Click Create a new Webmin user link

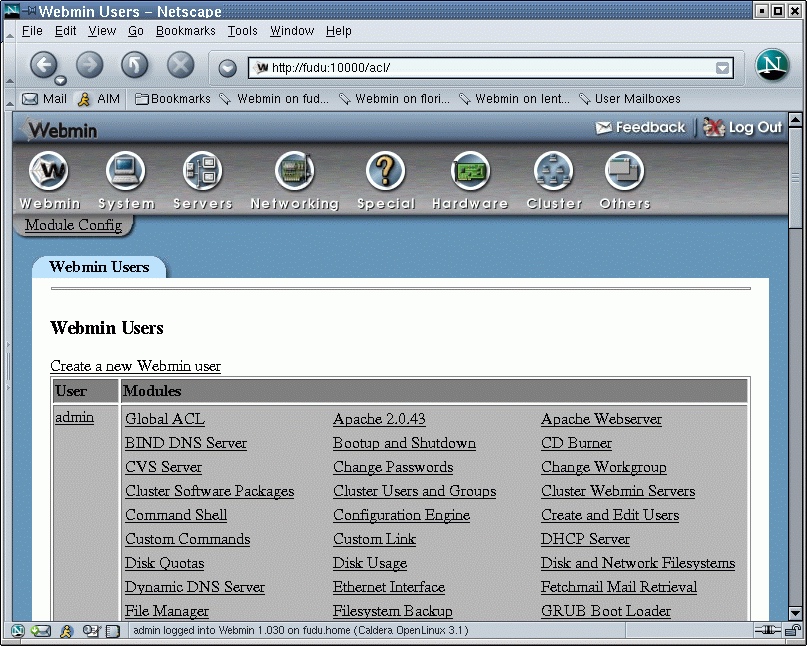[135, 366]
